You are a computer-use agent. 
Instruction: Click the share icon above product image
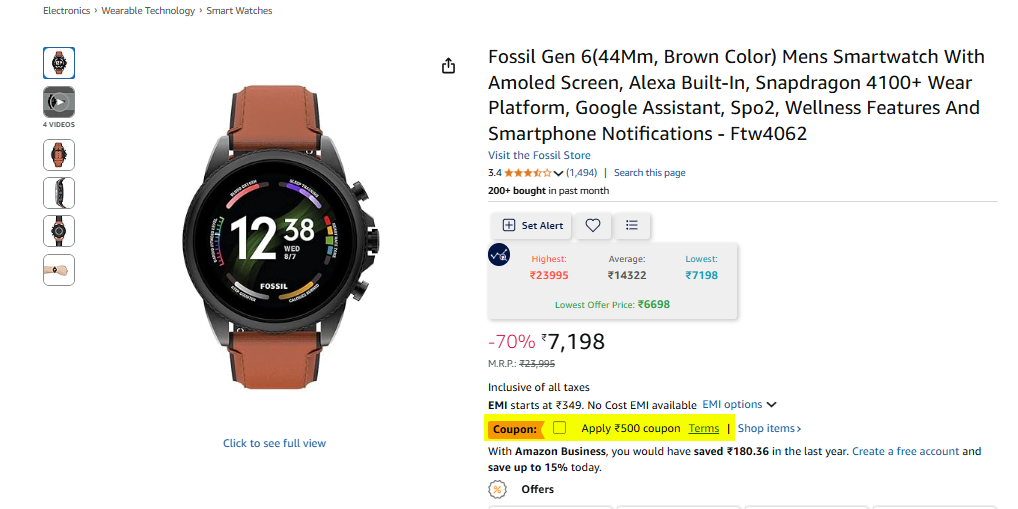pyautogui.click(x=448, y=66)
